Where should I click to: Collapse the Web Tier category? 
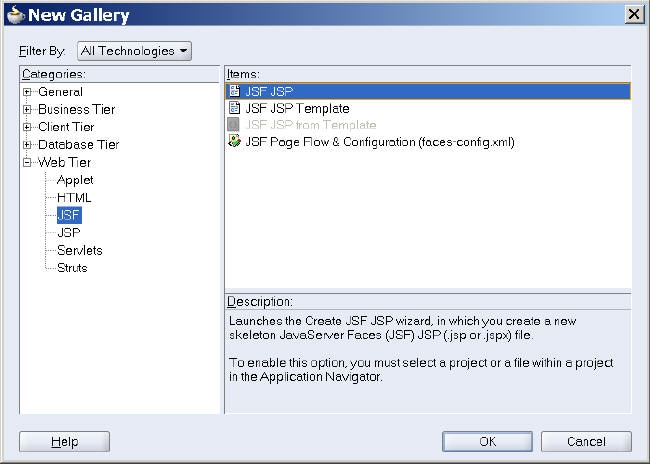click(x=29, y=162)
